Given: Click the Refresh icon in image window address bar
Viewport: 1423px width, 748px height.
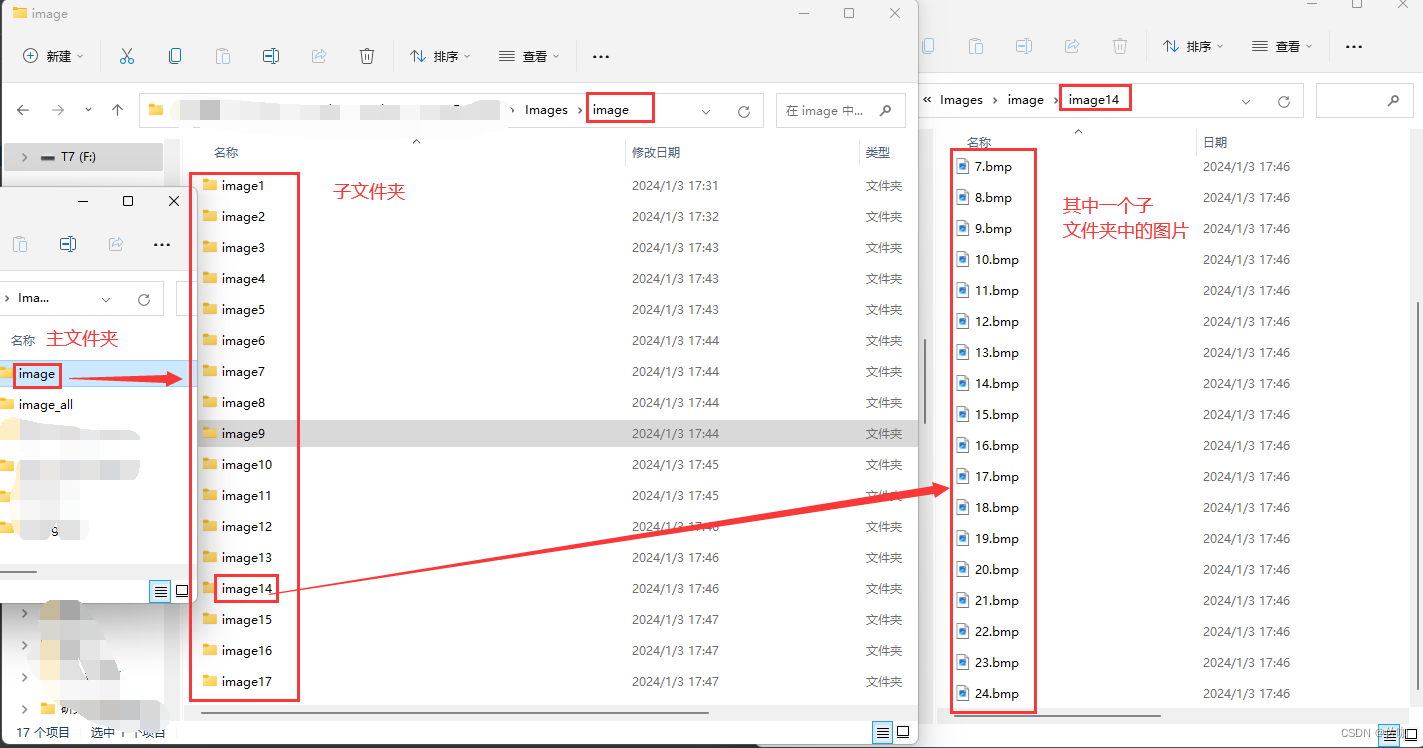Looking at the screenshot, I should pos(743,111).
